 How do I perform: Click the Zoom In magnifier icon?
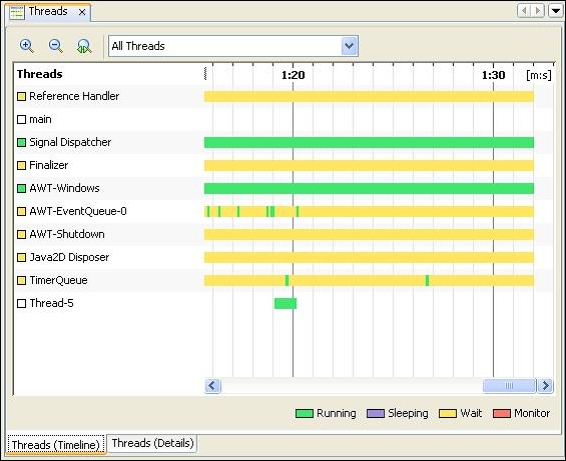point(27,46)
